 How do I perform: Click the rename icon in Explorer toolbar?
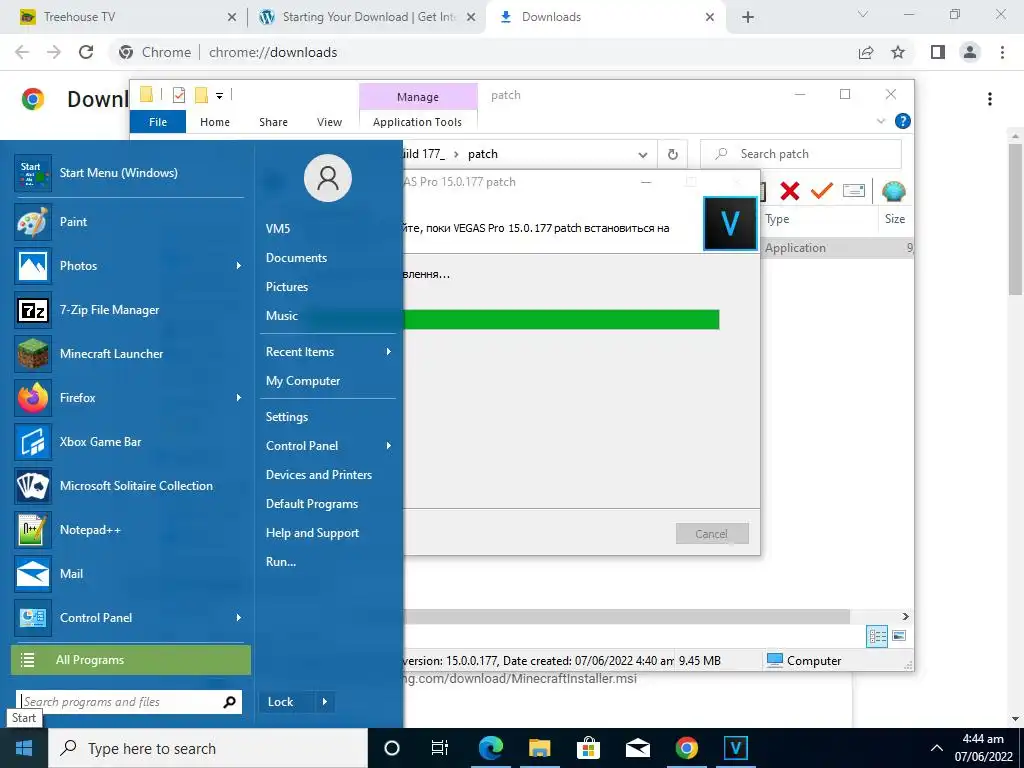click(x=854, y=191)
